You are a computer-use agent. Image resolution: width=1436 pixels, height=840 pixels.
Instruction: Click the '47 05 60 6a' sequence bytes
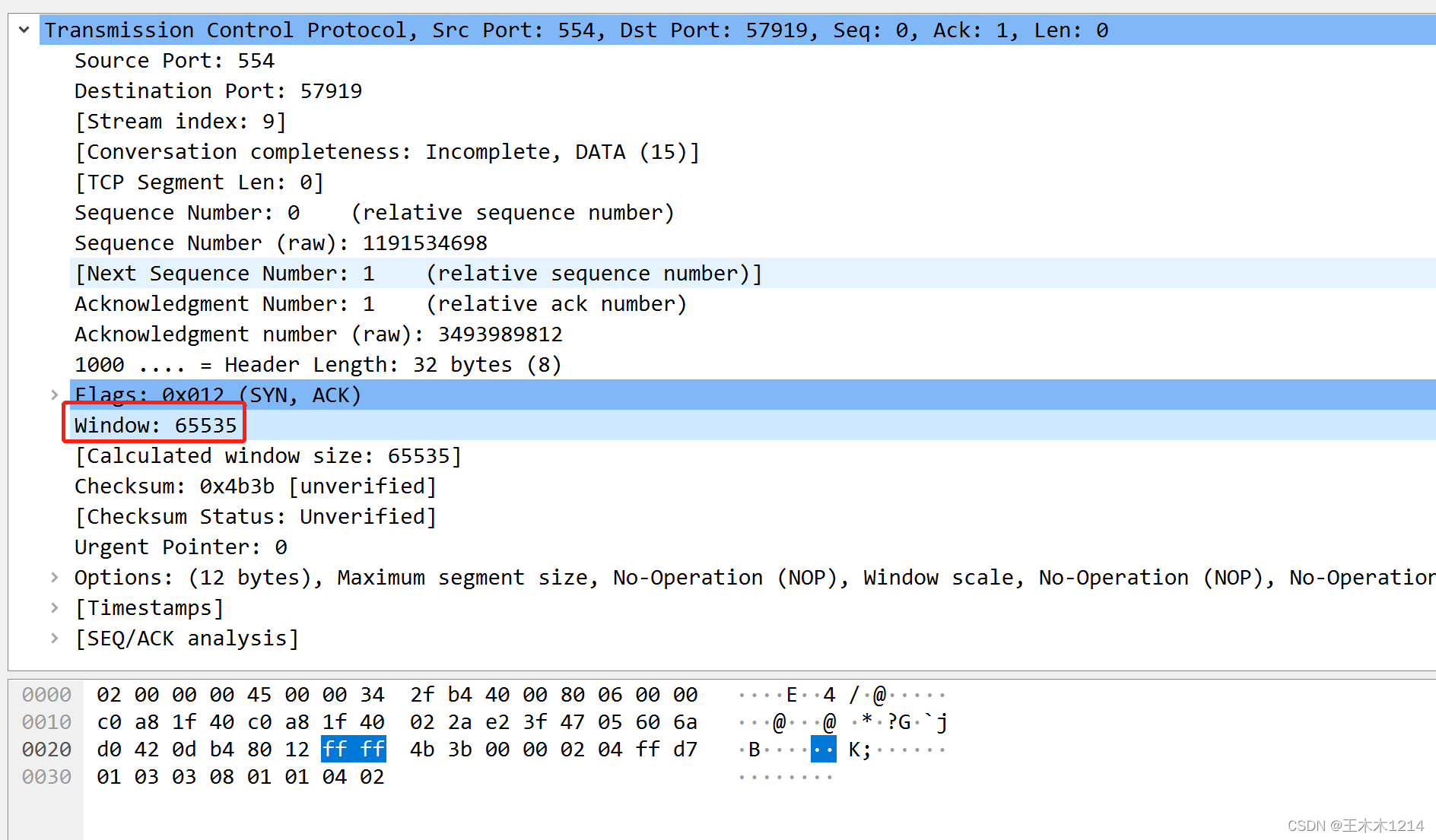point(629,721)
